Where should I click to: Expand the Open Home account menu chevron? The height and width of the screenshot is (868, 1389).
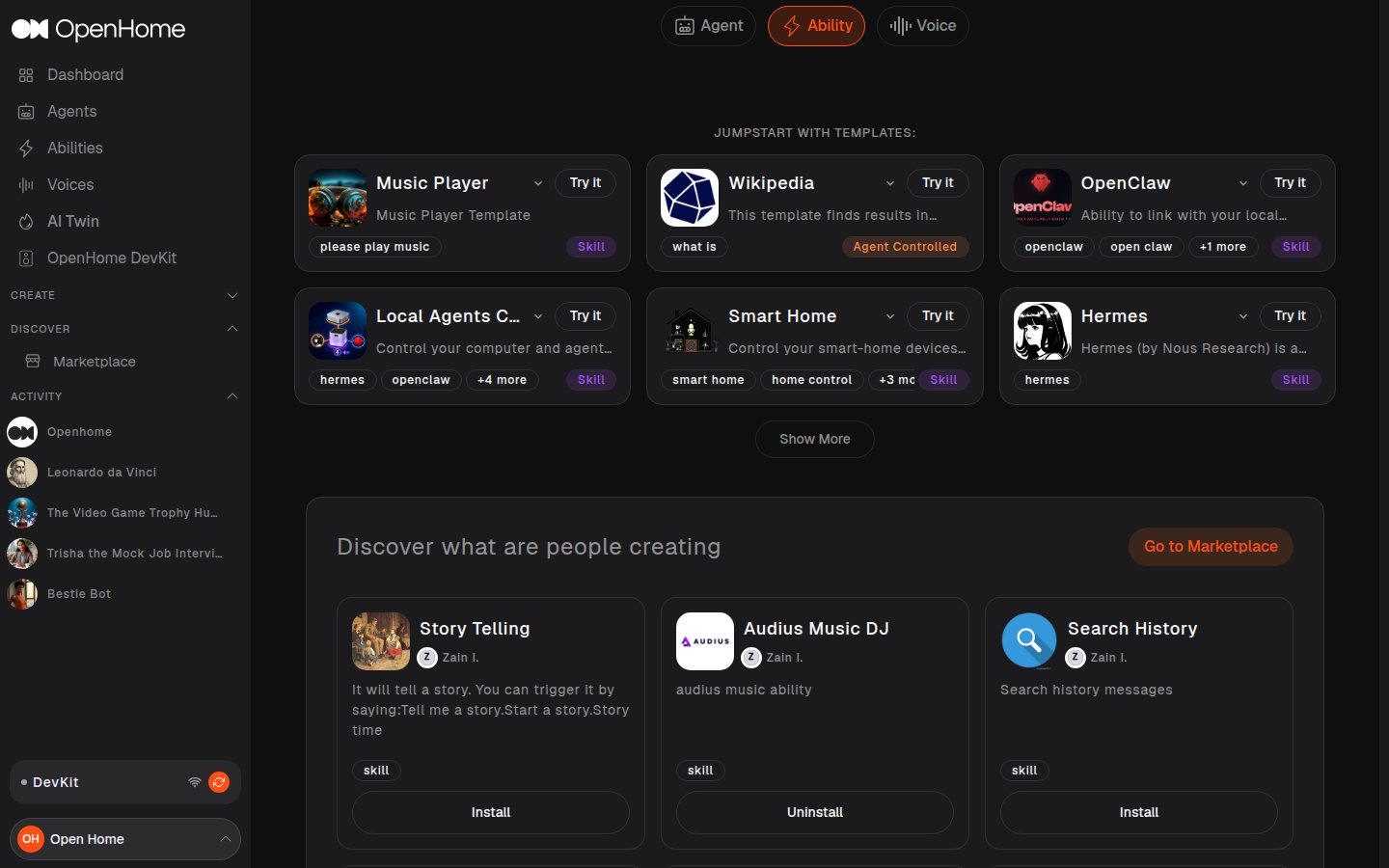point(225,839)
